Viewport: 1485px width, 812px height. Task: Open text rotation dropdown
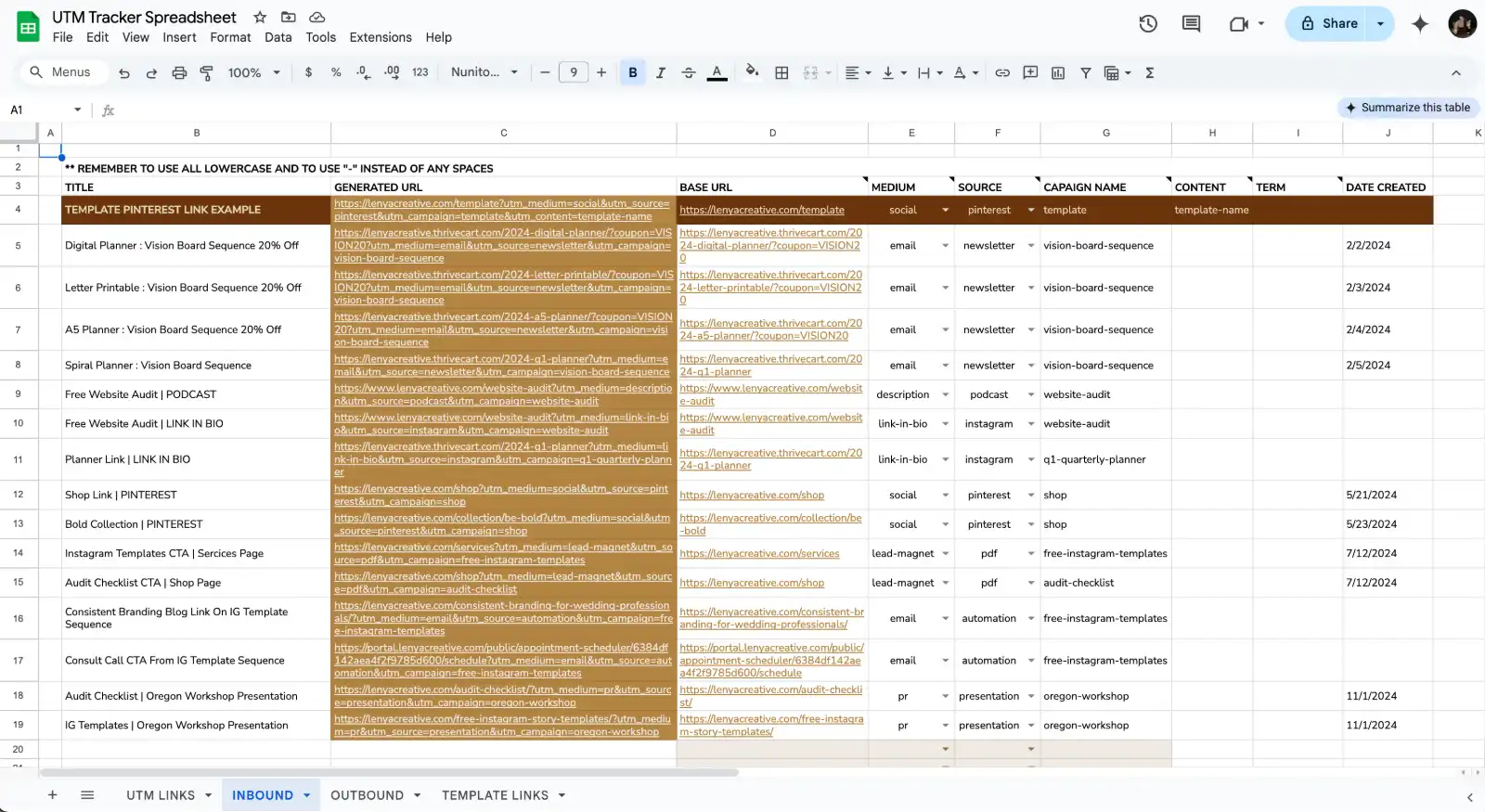pos(966,72)
